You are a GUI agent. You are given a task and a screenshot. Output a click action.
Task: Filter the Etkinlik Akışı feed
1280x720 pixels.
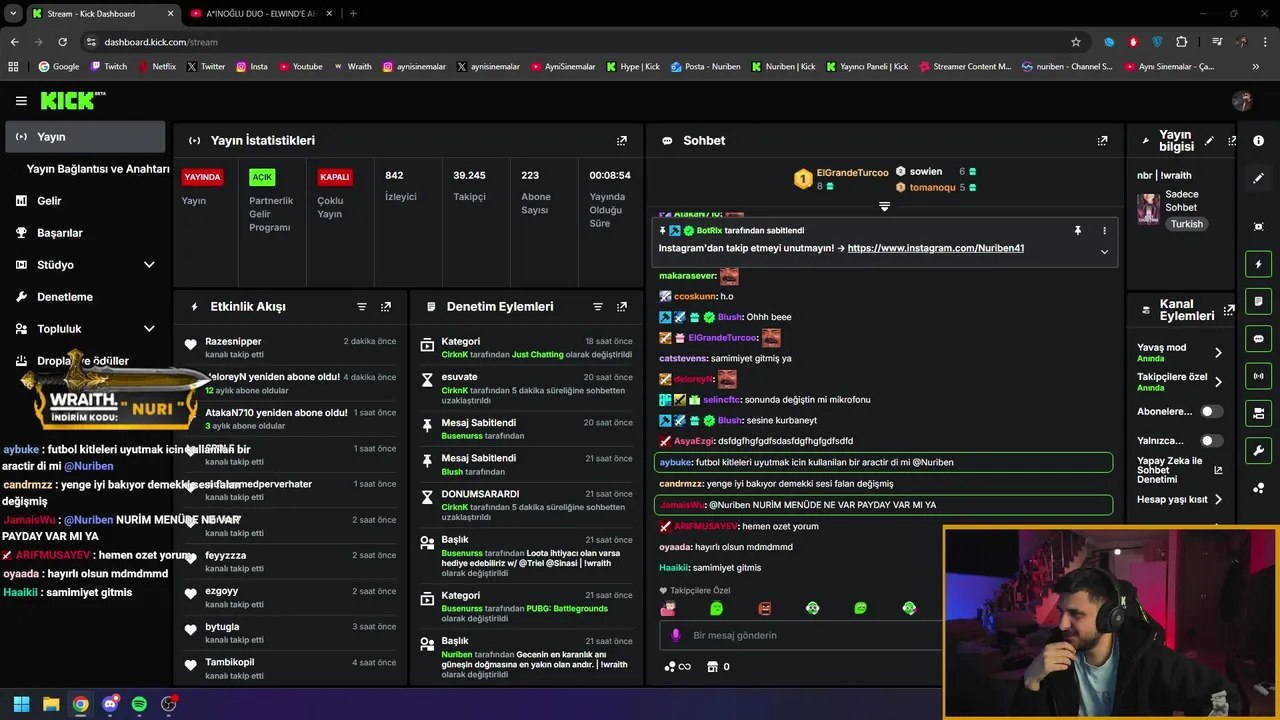(x=362, y=307)
